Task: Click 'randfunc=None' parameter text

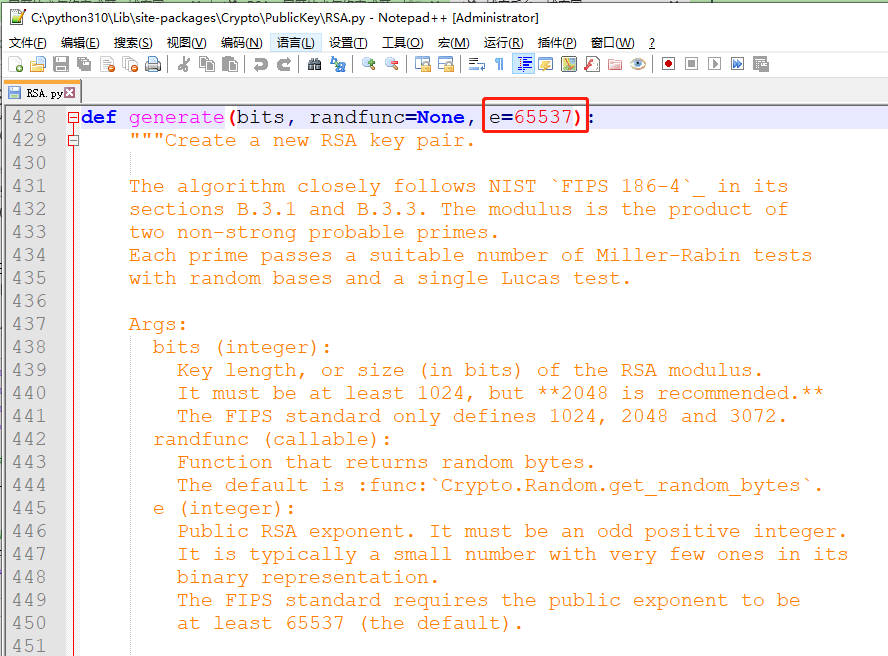Action: [x=387, y=117]
